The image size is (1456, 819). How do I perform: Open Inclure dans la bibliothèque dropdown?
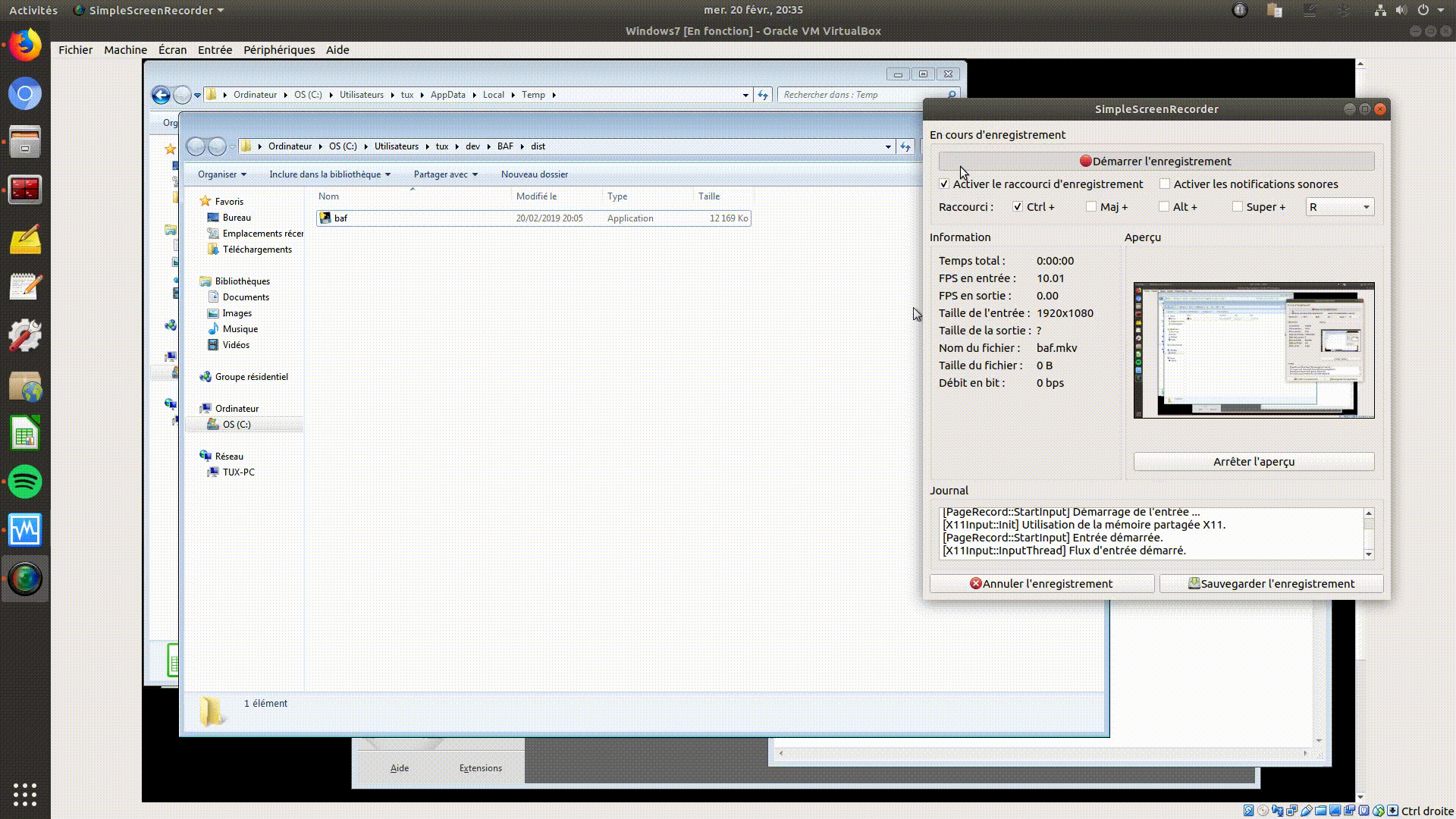330,174
